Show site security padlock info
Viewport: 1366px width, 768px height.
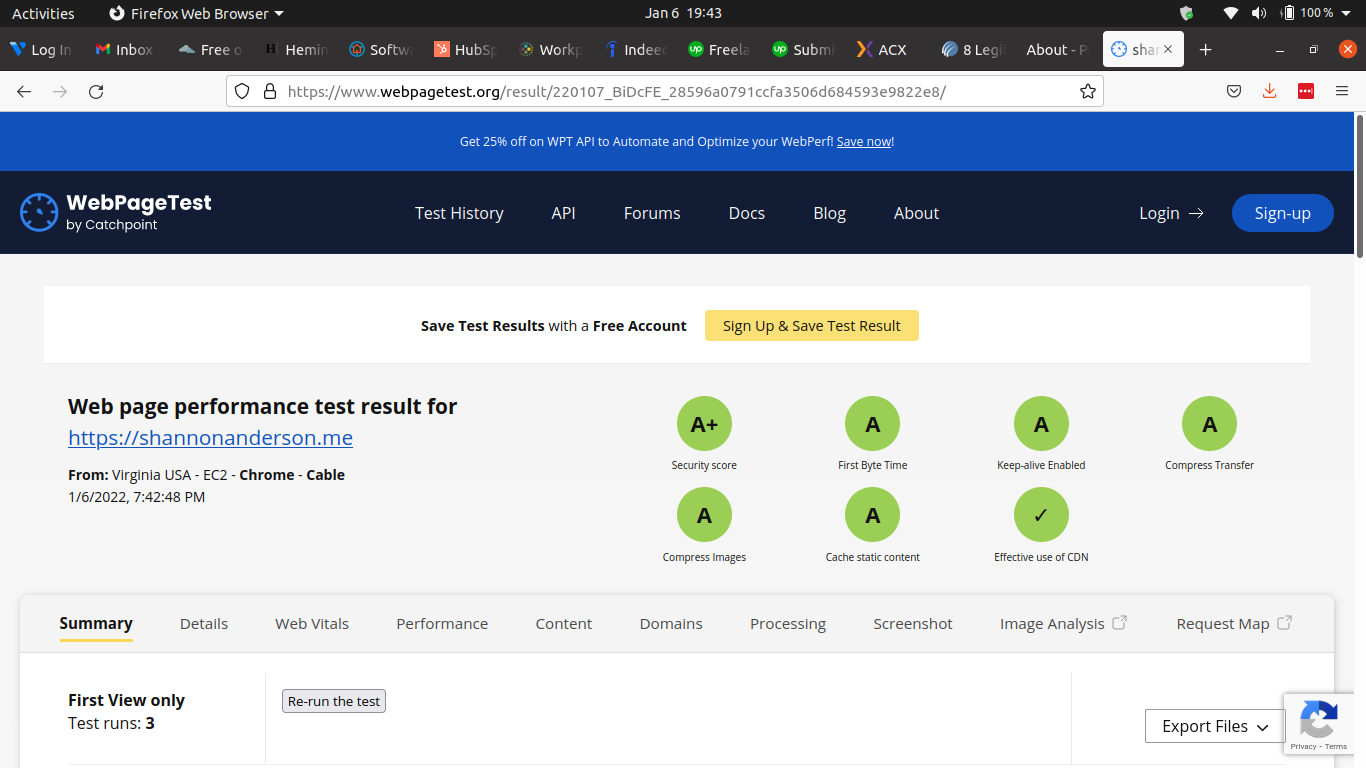click(x=269, y=91)
